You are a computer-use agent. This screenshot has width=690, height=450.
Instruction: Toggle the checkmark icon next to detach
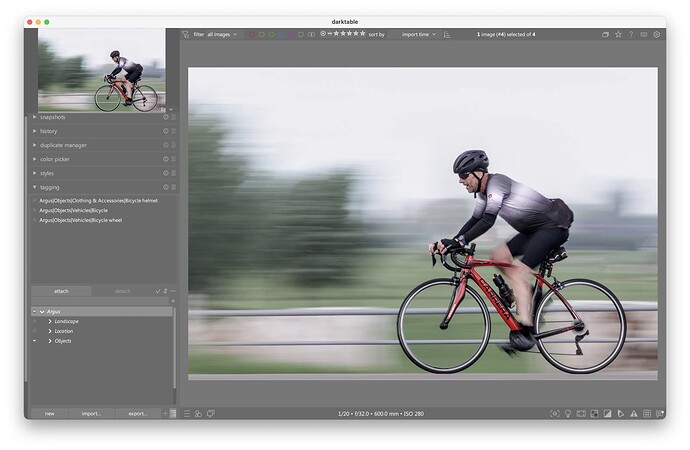[x=158, y=291]
